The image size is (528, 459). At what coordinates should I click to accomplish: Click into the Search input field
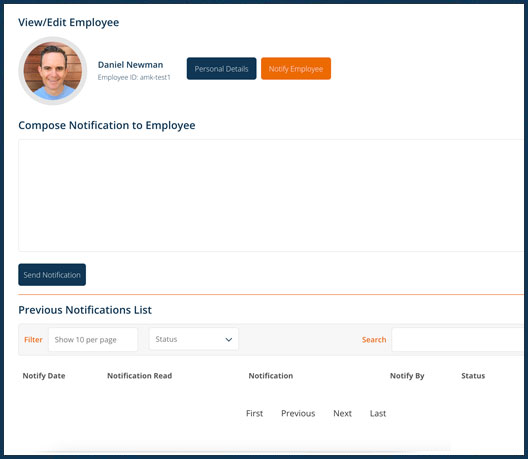(458, 339)
